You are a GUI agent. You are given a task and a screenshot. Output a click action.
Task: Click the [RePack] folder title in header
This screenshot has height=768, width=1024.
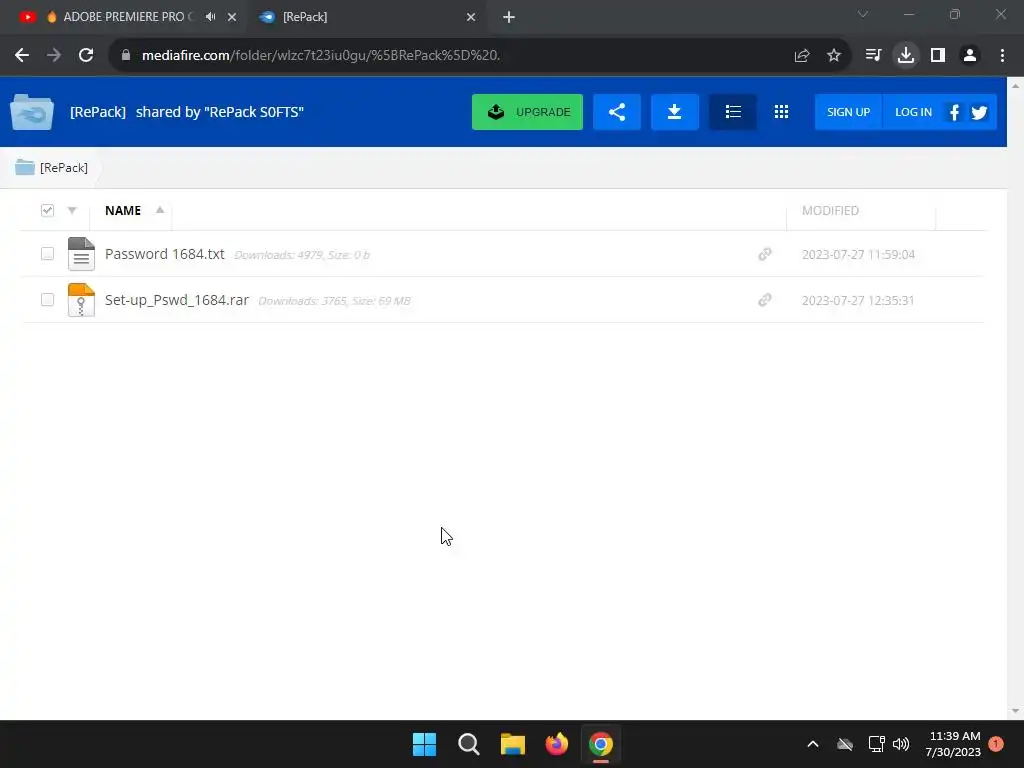coord(98,112)
